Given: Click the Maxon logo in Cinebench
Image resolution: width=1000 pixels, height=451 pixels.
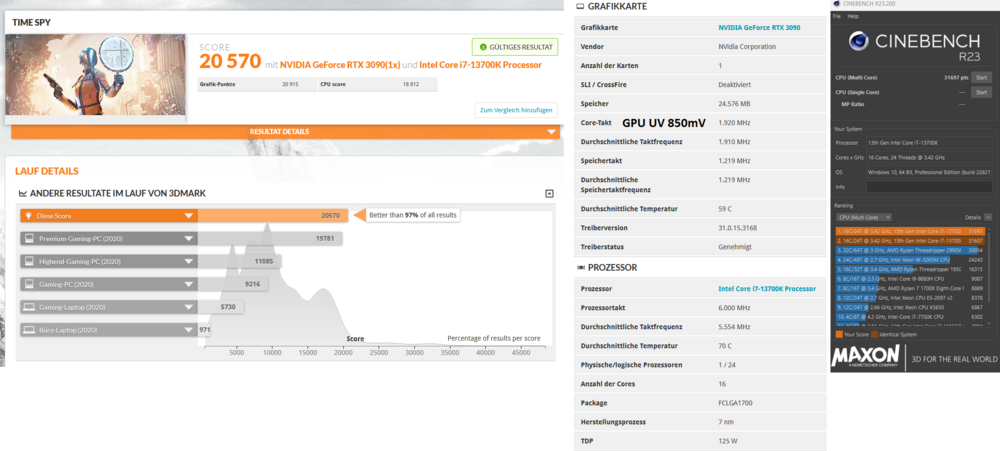Looking at the screenshot, I should [866, 356].
